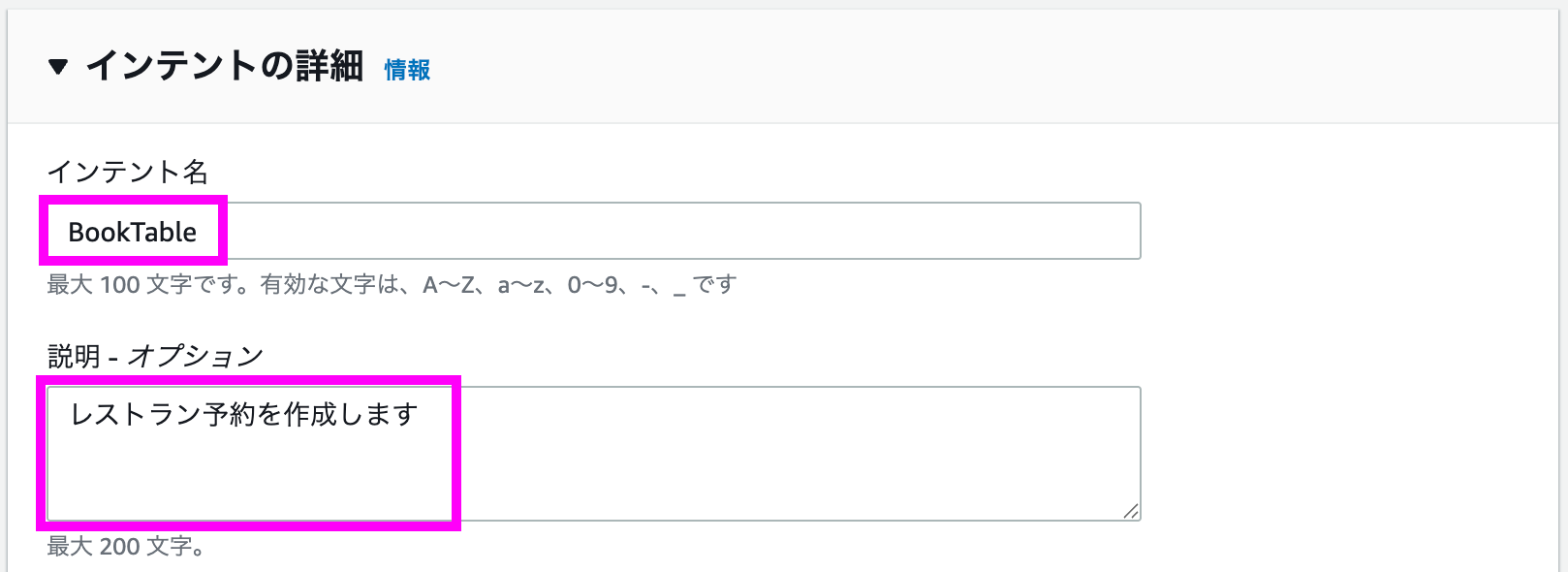Image resolution: width=1568 pixels, height=572 pixels.
Task: Grab the description textarea resize handle
Action: tap(1130, 511)
